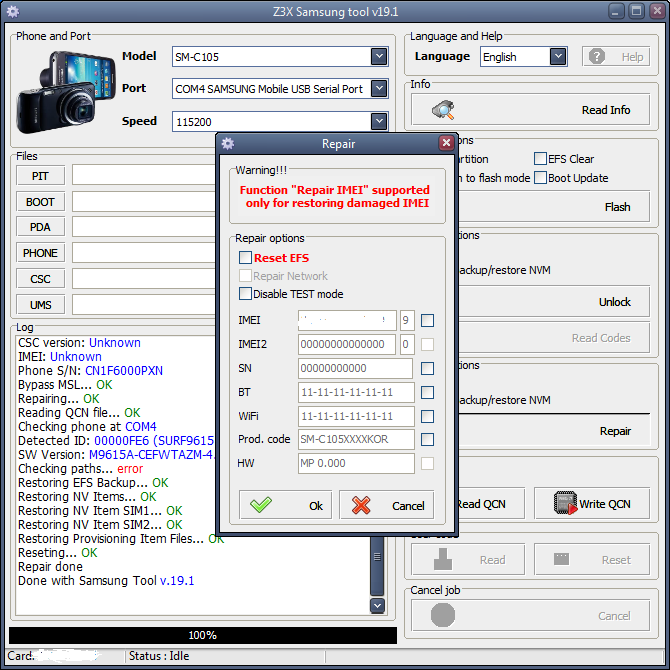The width and height of the screenshot is (670, 670).
Task: Click the IMEI2 input field
Action: [347, 344]
